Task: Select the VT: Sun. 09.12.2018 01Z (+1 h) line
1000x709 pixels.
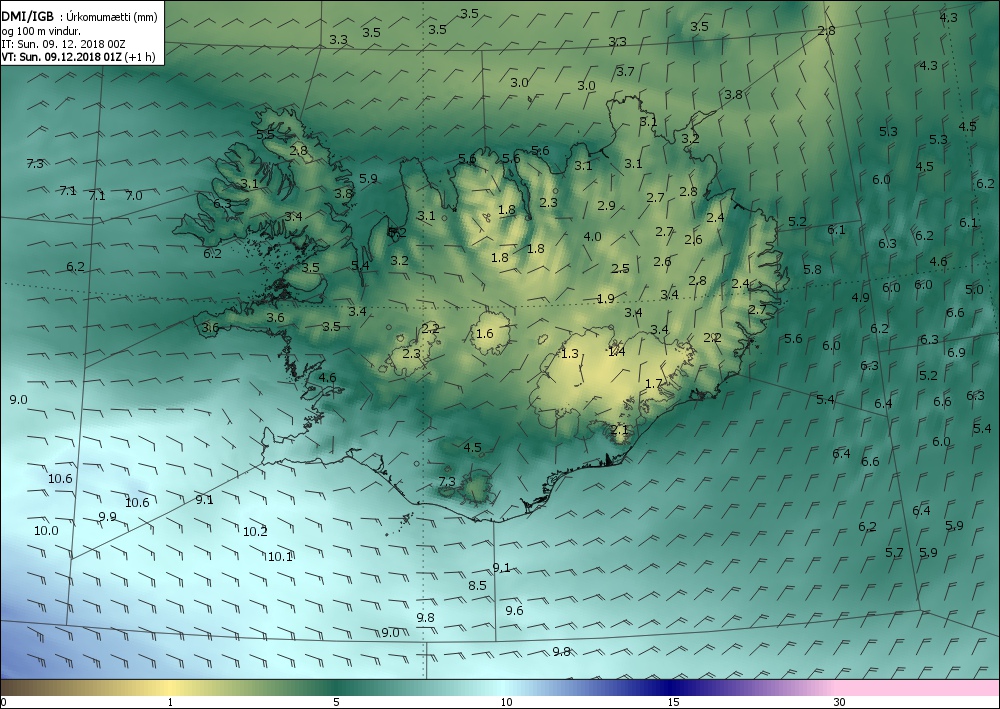Action: pos(78,57)
